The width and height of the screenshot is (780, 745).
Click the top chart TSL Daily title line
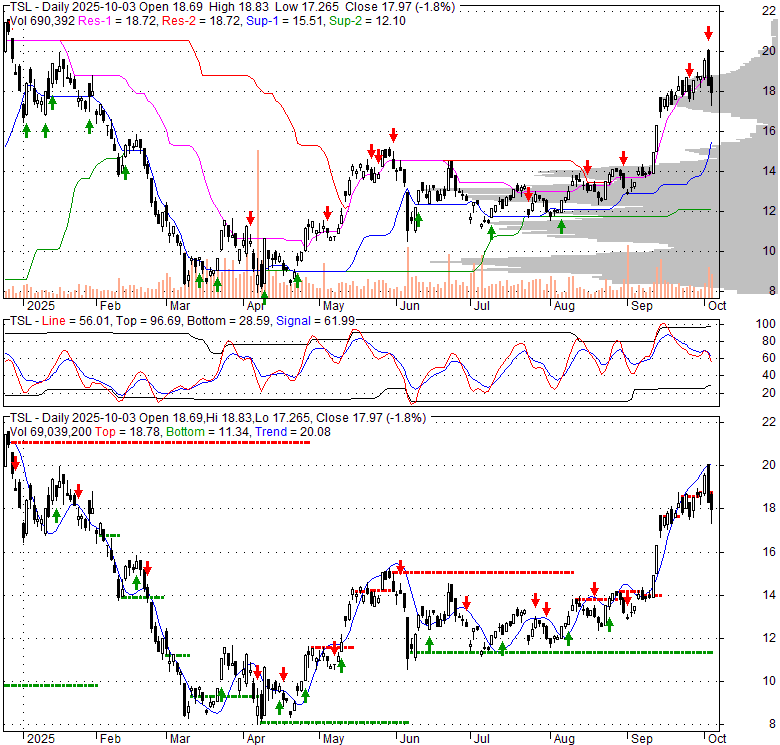pos(232,7)
